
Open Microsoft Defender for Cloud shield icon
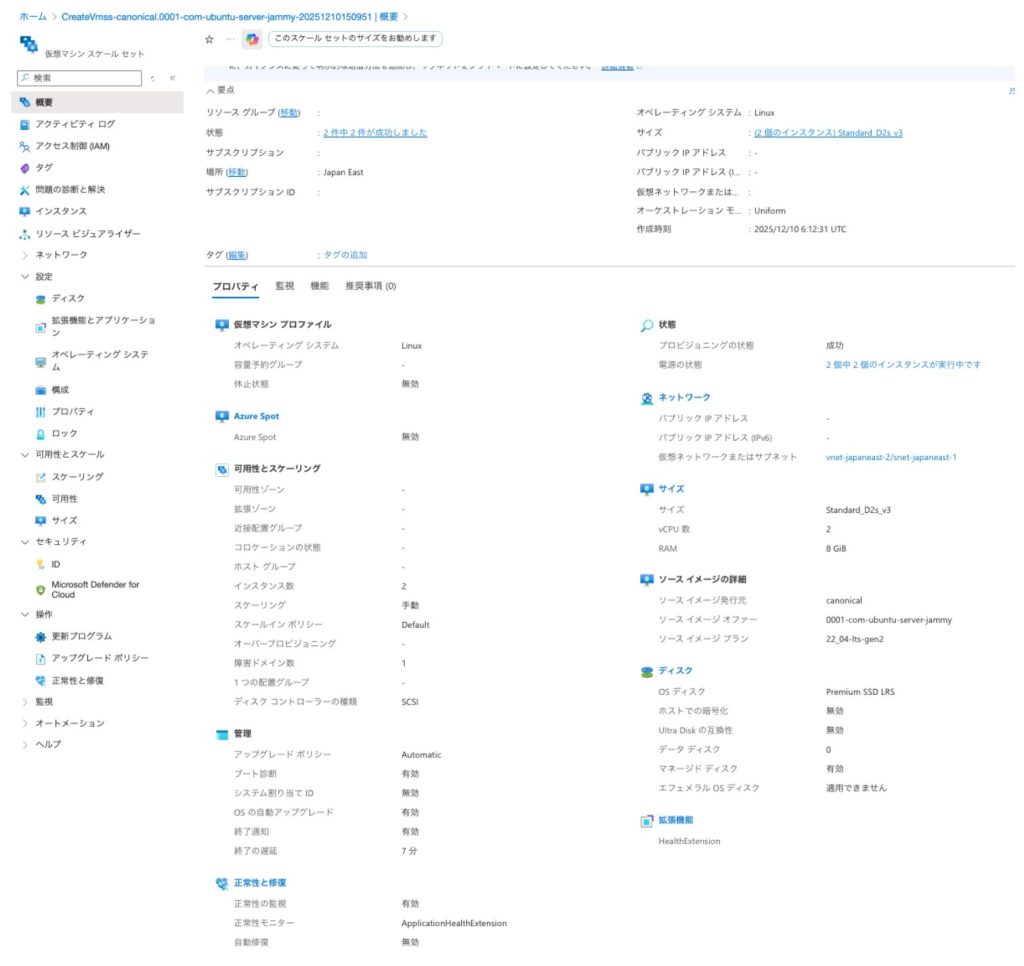41,590
